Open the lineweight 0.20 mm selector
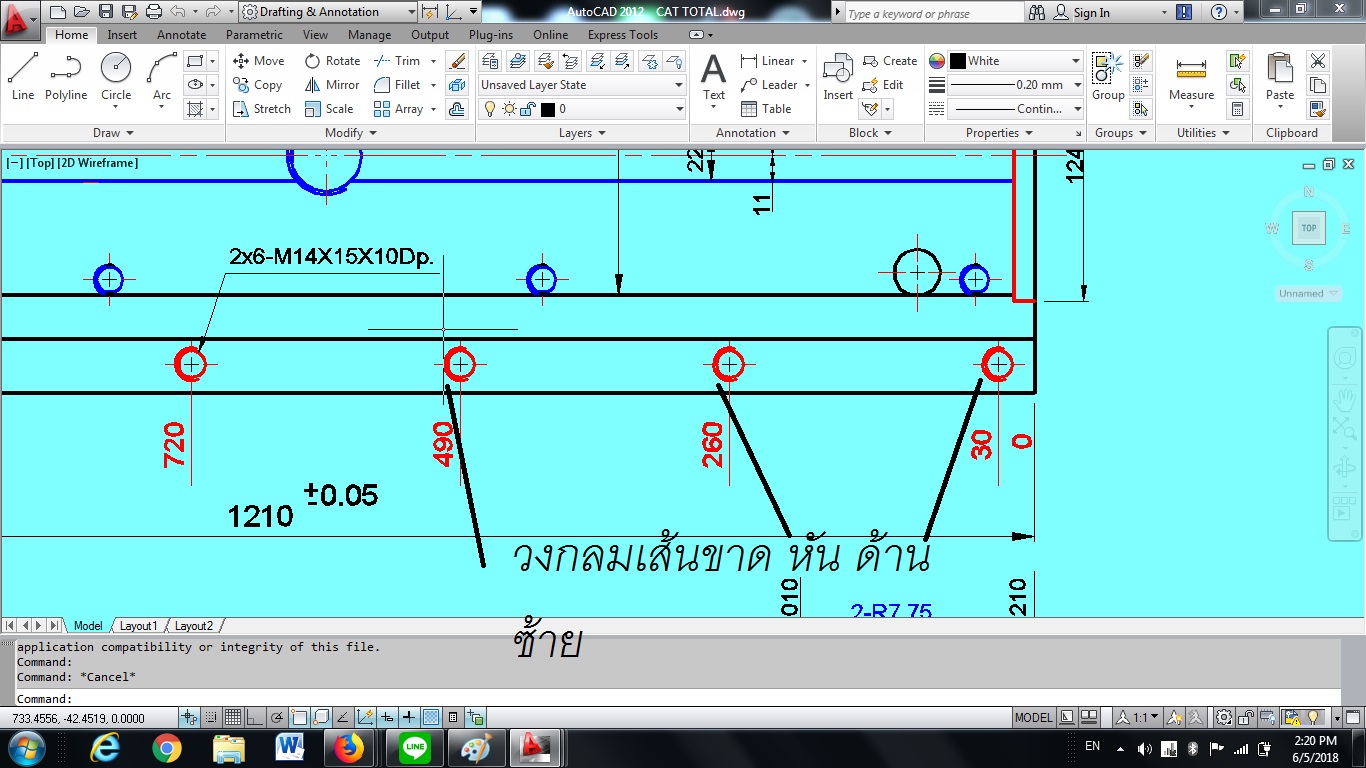1366x768 pixels. pyautogui.click(x=1015, y=85)
